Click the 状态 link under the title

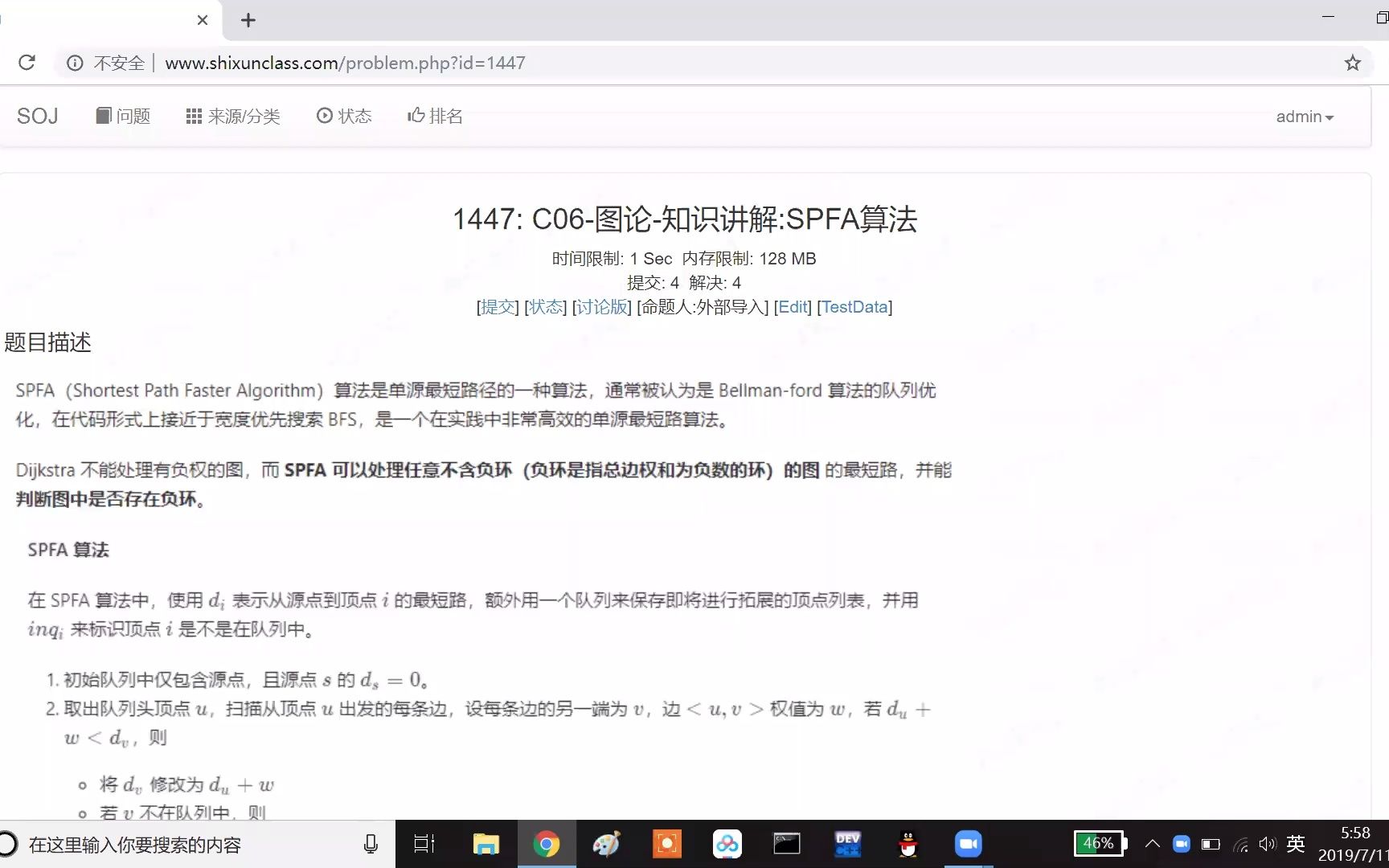point(546,307)
